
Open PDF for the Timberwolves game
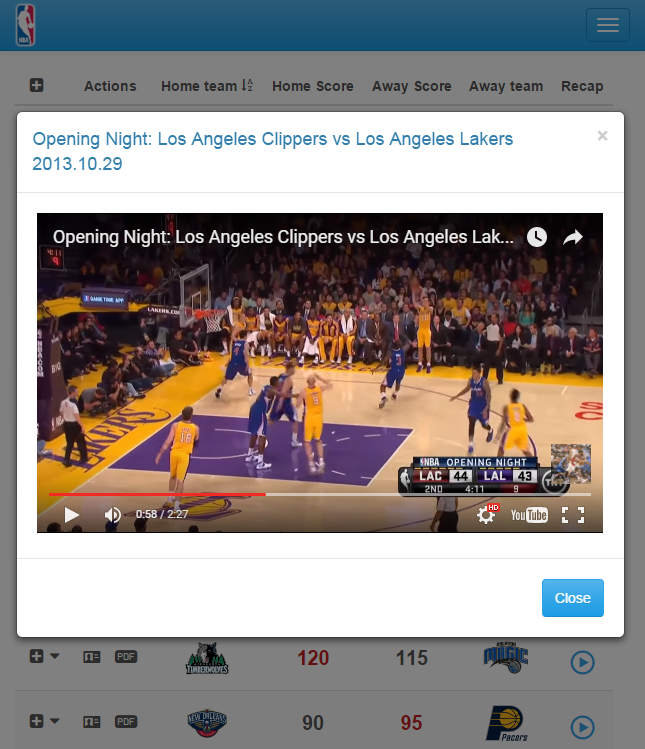[125, 657]
